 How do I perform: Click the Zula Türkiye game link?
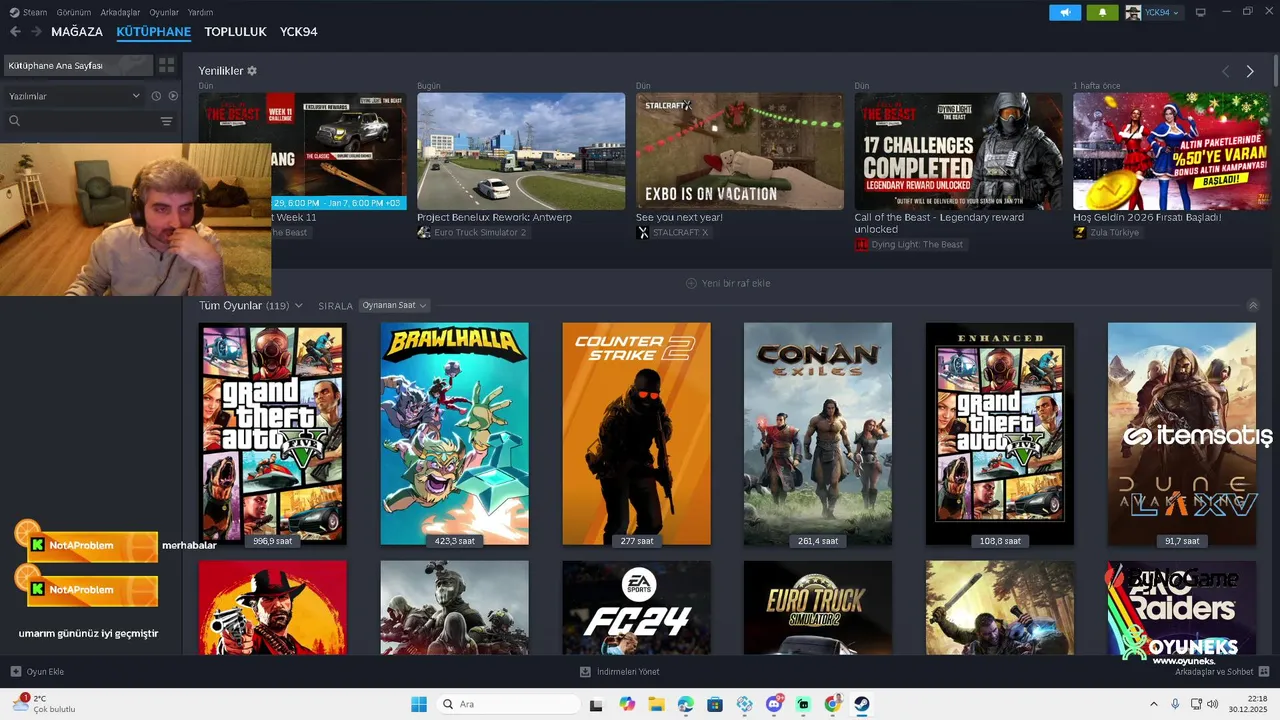click(1106, 232)
